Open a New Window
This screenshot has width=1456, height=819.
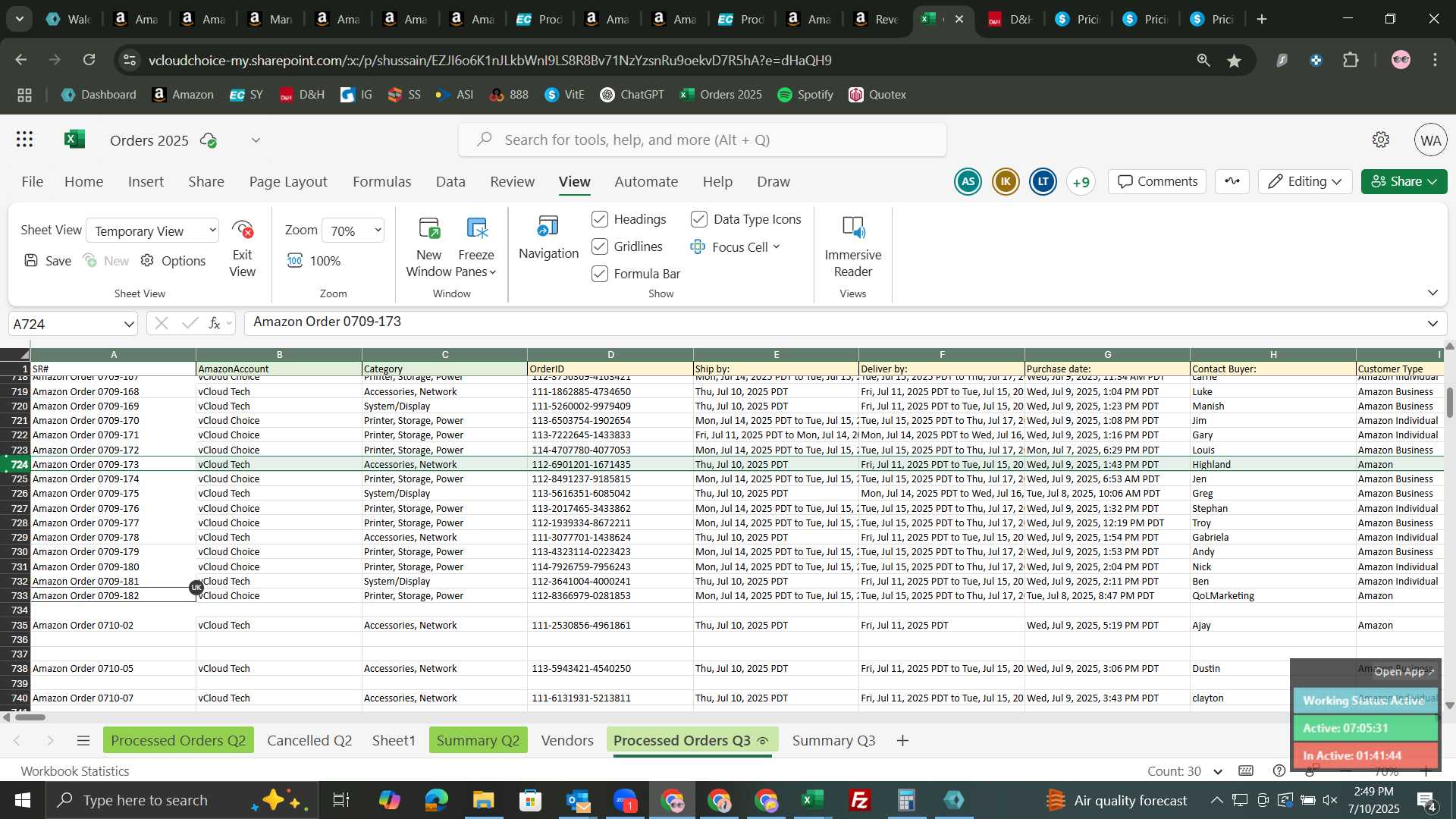point(428,247)
